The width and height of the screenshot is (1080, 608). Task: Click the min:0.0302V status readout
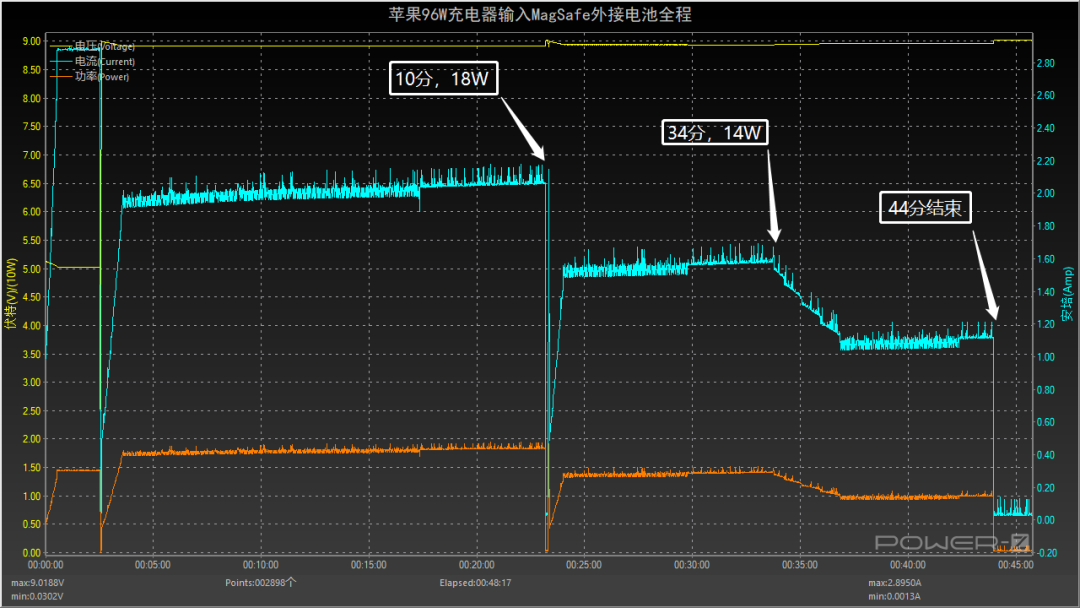tap(37, 596)
